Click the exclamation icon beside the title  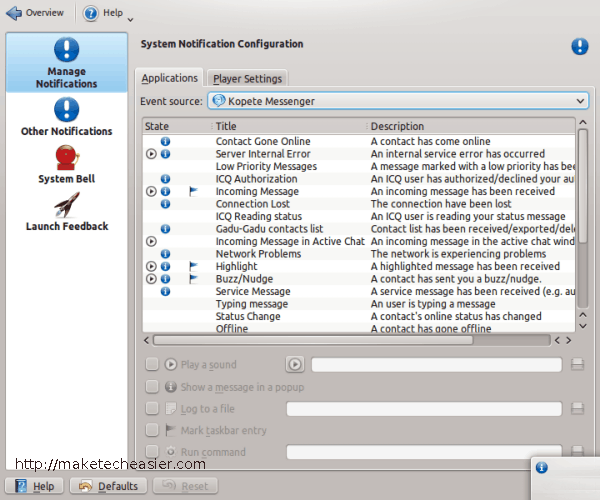(580, 47)
